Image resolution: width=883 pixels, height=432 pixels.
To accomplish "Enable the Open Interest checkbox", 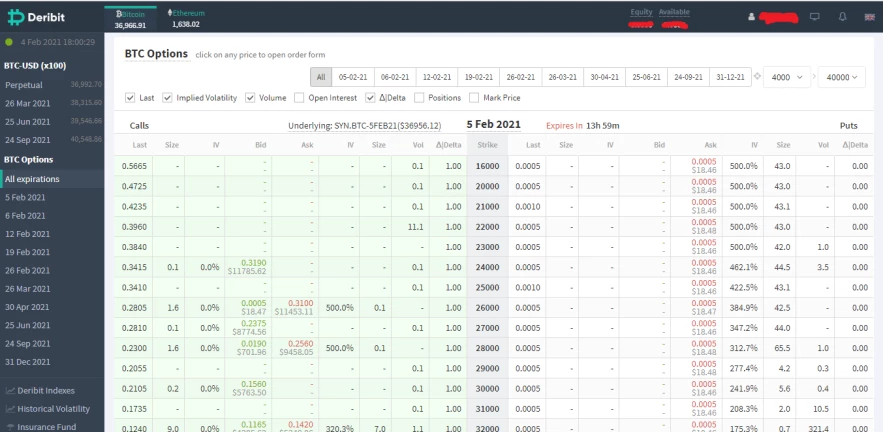I will 299,97.
